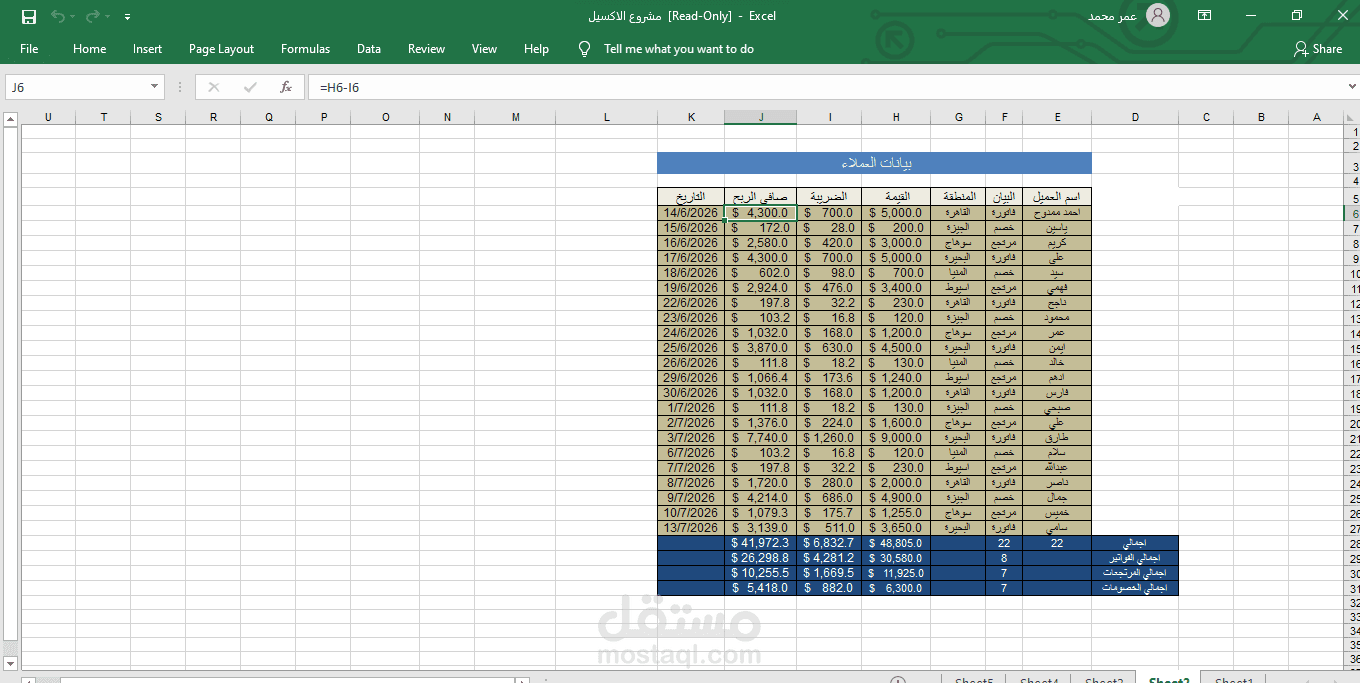Image resolution: width=1360 pixels, height=683 pixels.
Task: Select the cell with value 3,139.0
Action: point(761,528)
